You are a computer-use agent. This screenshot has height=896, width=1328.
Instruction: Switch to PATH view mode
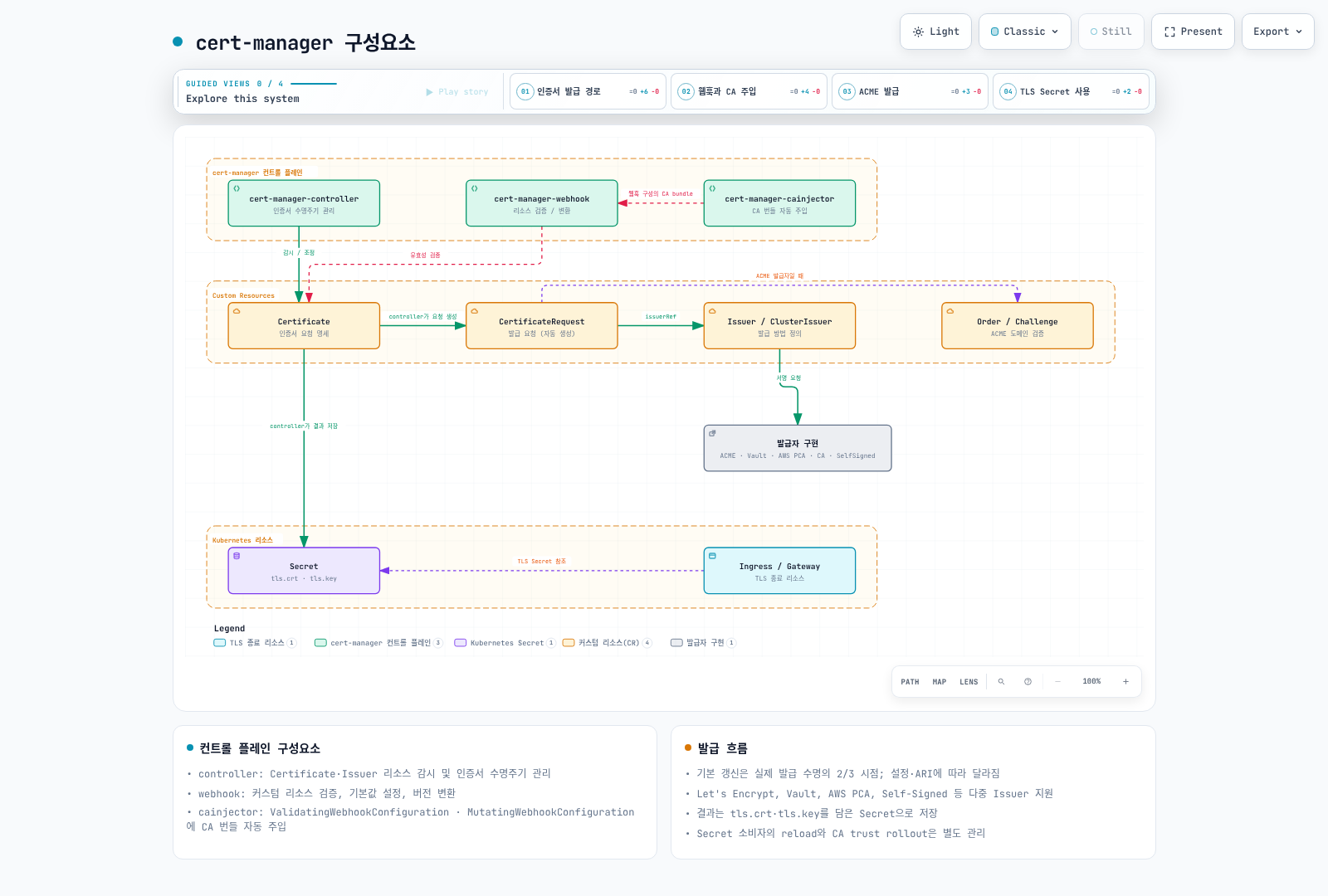910,682
